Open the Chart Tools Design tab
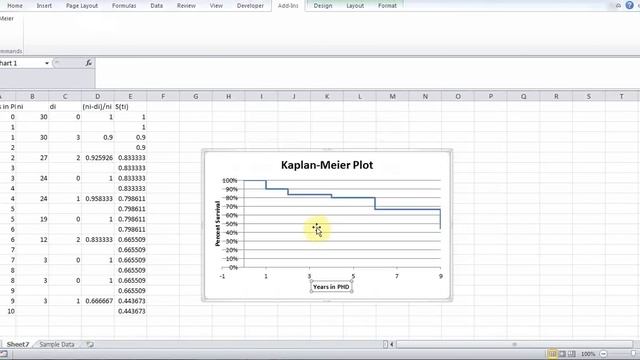 tap(323, 6)
